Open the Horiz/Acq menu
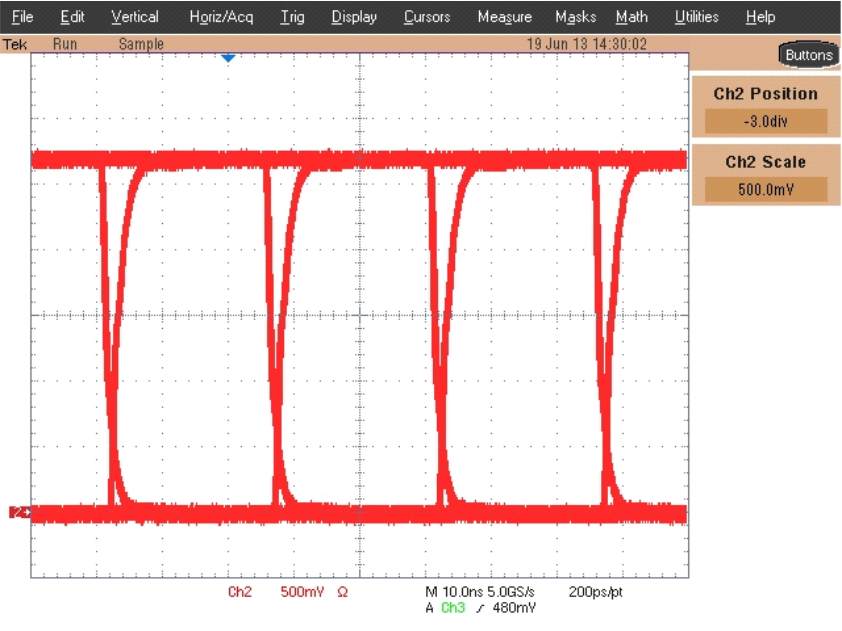This screenshot has width=842, height=631. point(222,16)
